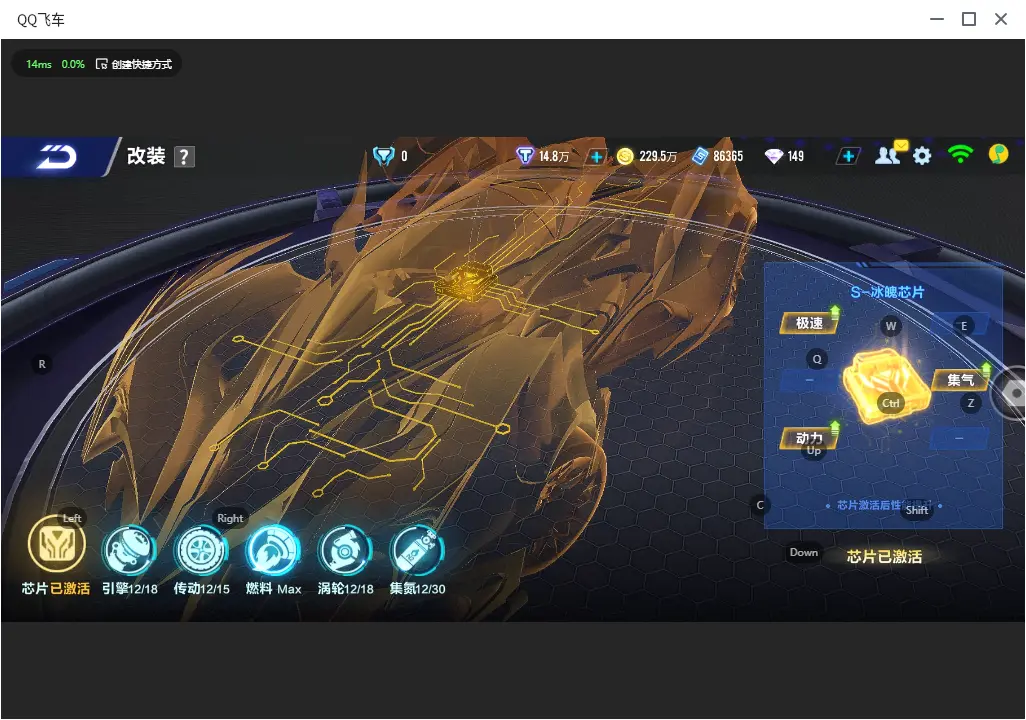
Task: Click the 引擎12/18 label
Action: (130, 588)
